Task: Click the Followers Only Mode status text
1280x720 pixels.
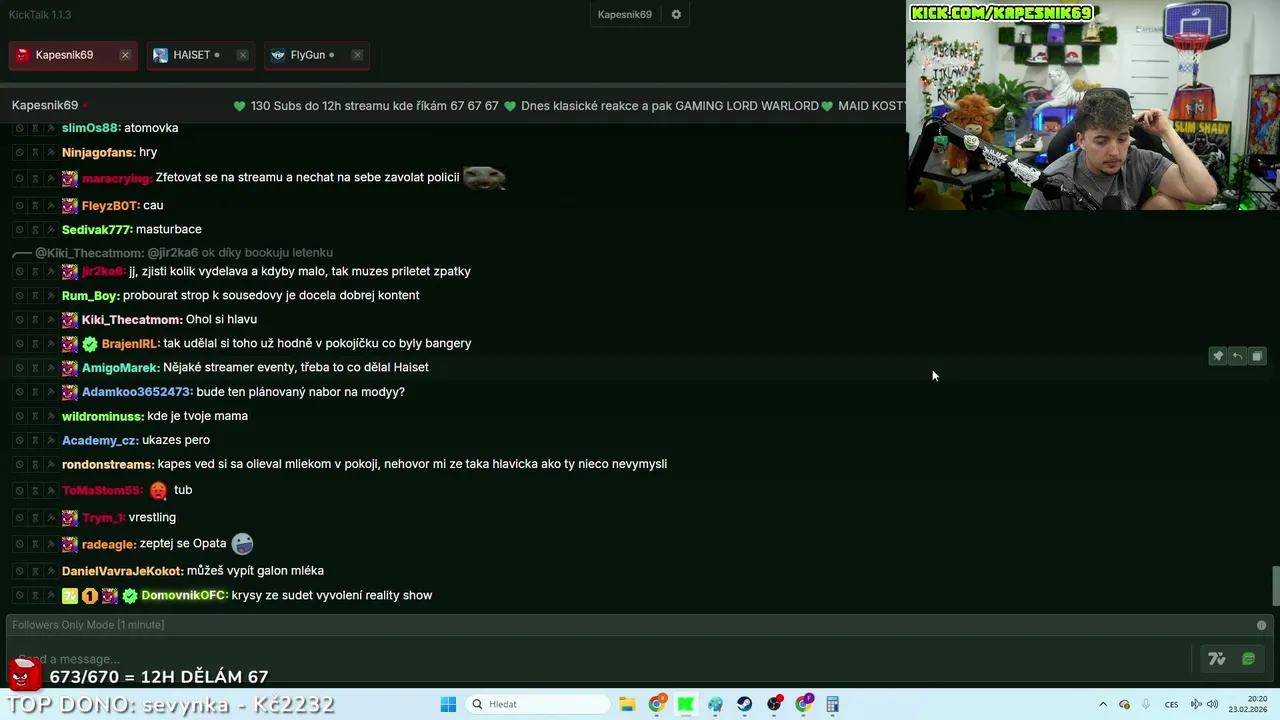Action: click(x=88, y=625)
